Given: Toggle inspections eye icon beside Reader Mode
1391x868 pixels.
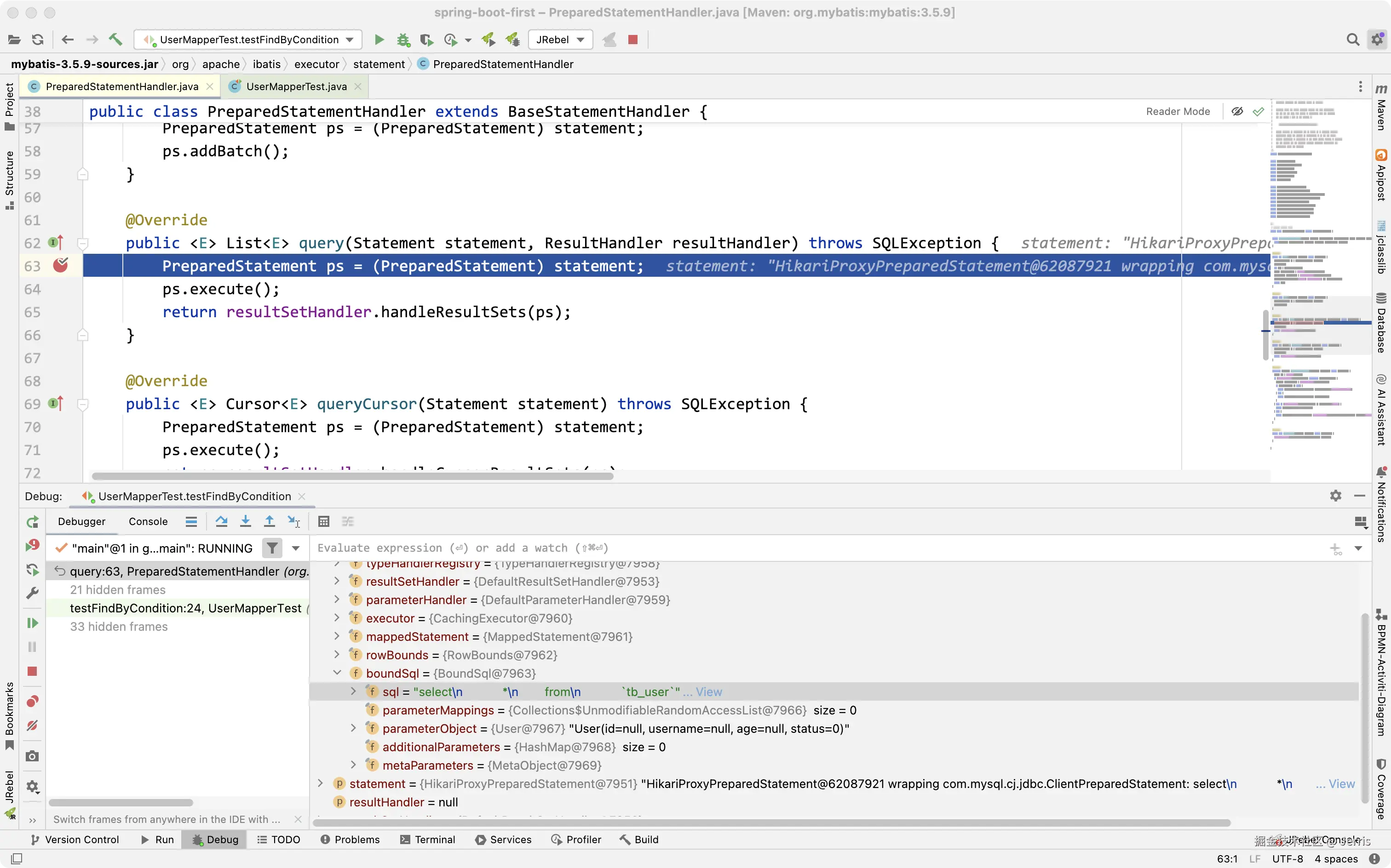Looking at the screenshot, I should pos(1237,111).
